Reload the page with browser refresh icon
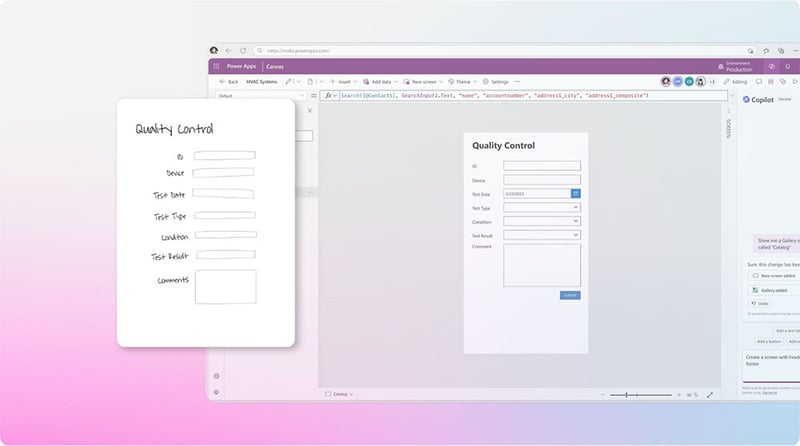 tap(243, 51)
